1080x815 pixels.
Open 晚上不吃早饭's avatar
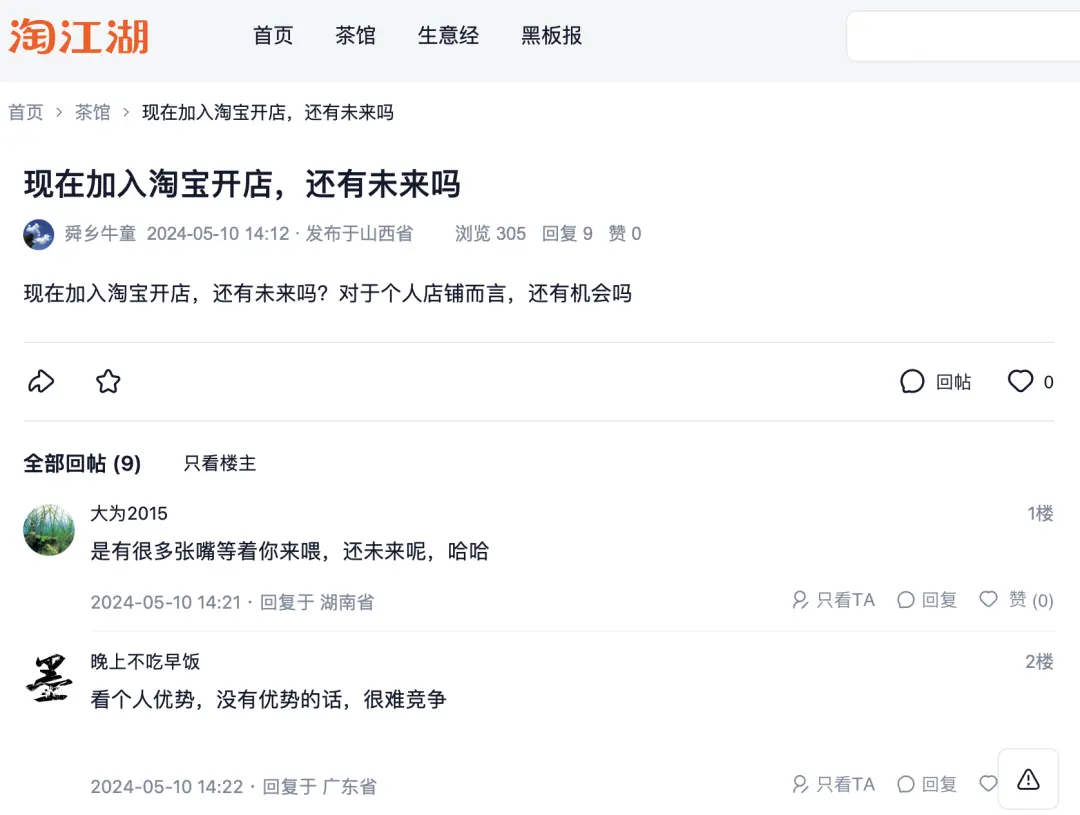[49, 679]
